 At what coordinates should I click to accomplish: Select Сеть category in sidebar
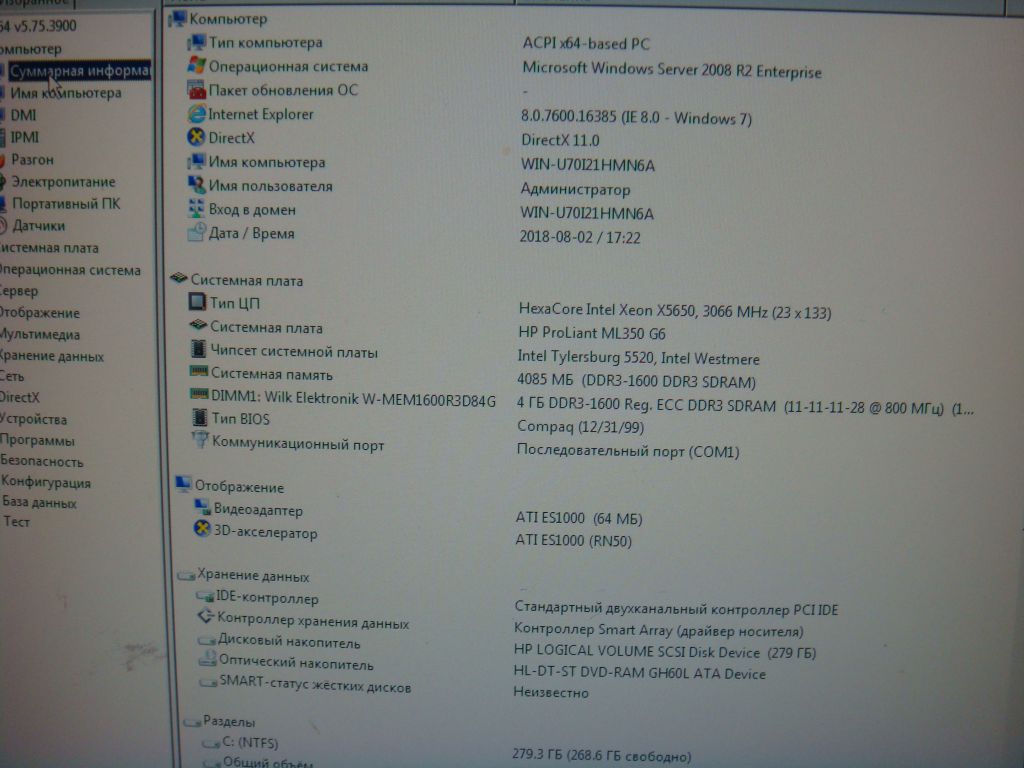tap(12, 376)
